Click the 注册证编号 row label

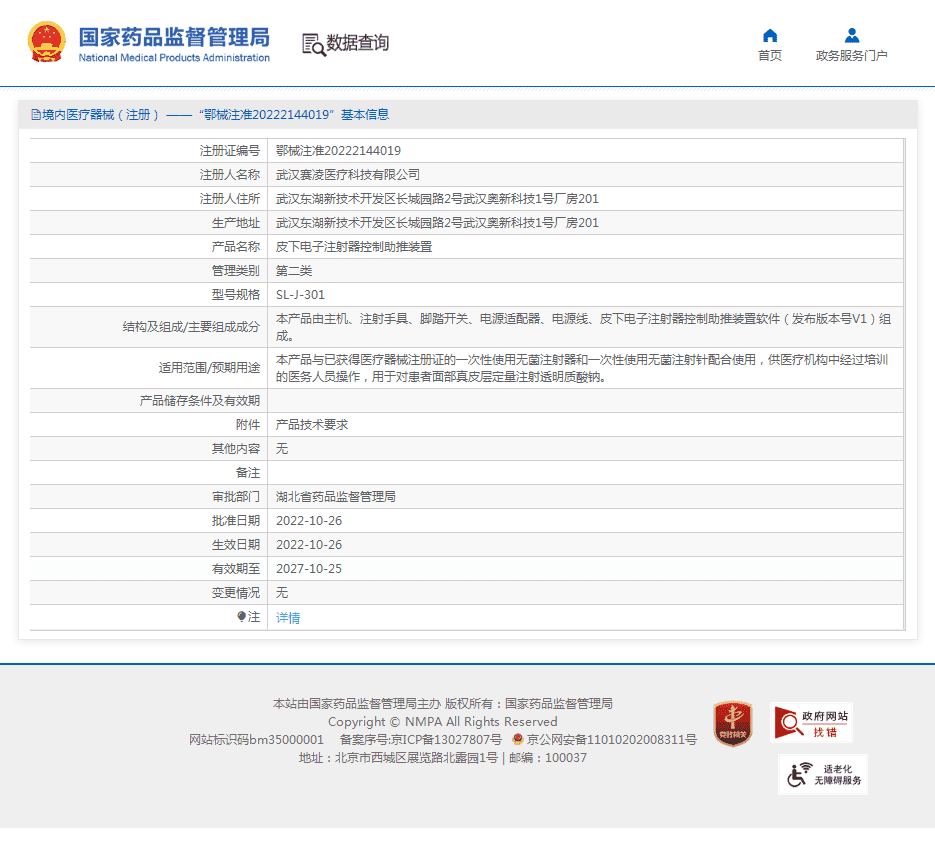(x=230, y=151)
